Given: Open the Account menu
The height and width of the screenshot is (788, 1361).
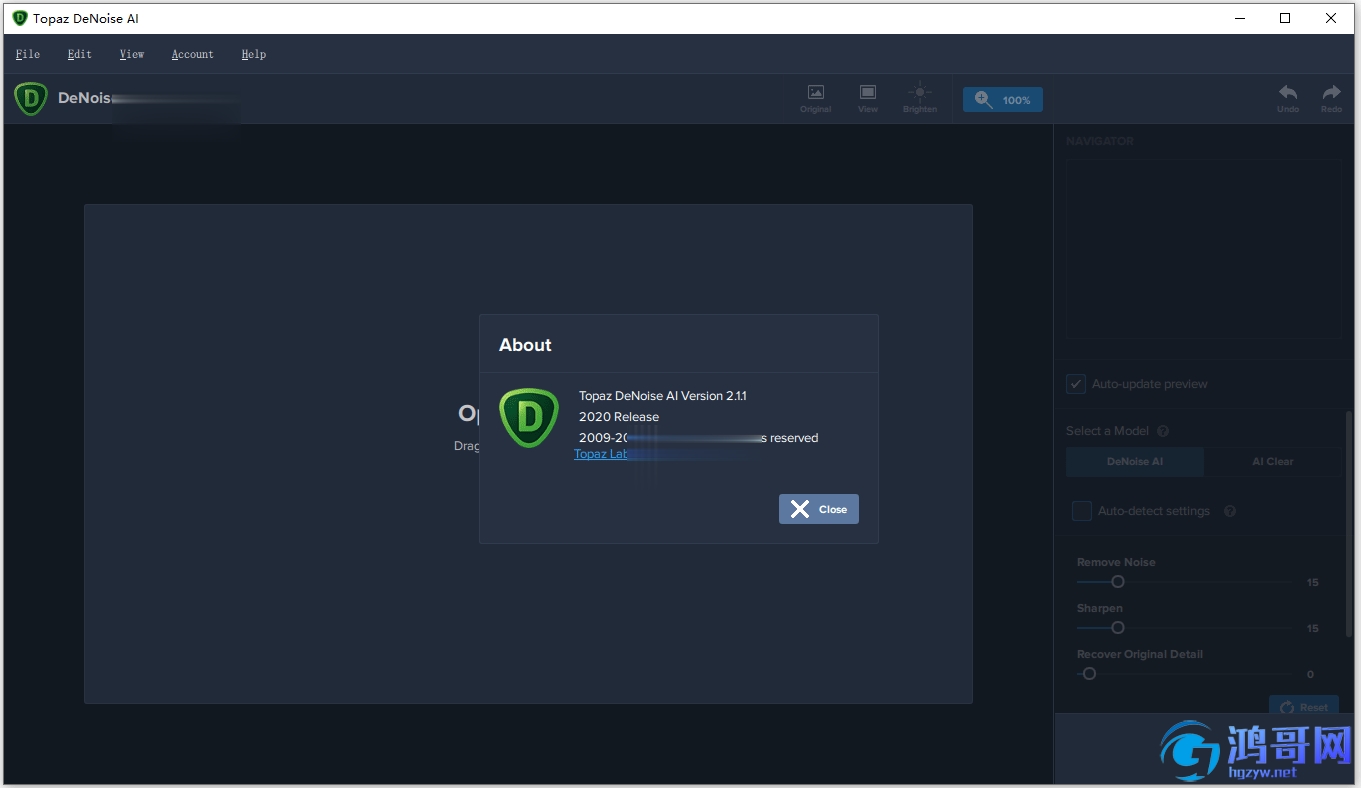Looking at the screenshot, I should click(x=193, y=54).
